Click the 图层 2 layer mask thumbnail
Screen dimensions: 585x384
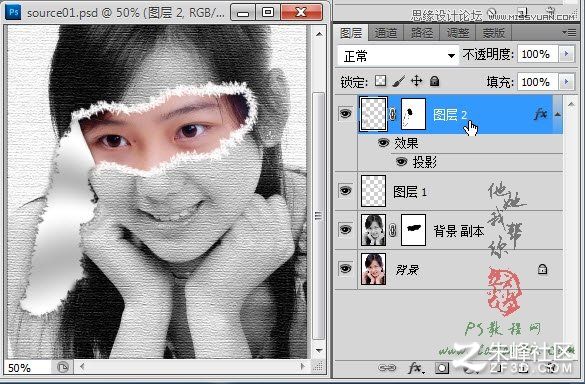coord(413,114)
